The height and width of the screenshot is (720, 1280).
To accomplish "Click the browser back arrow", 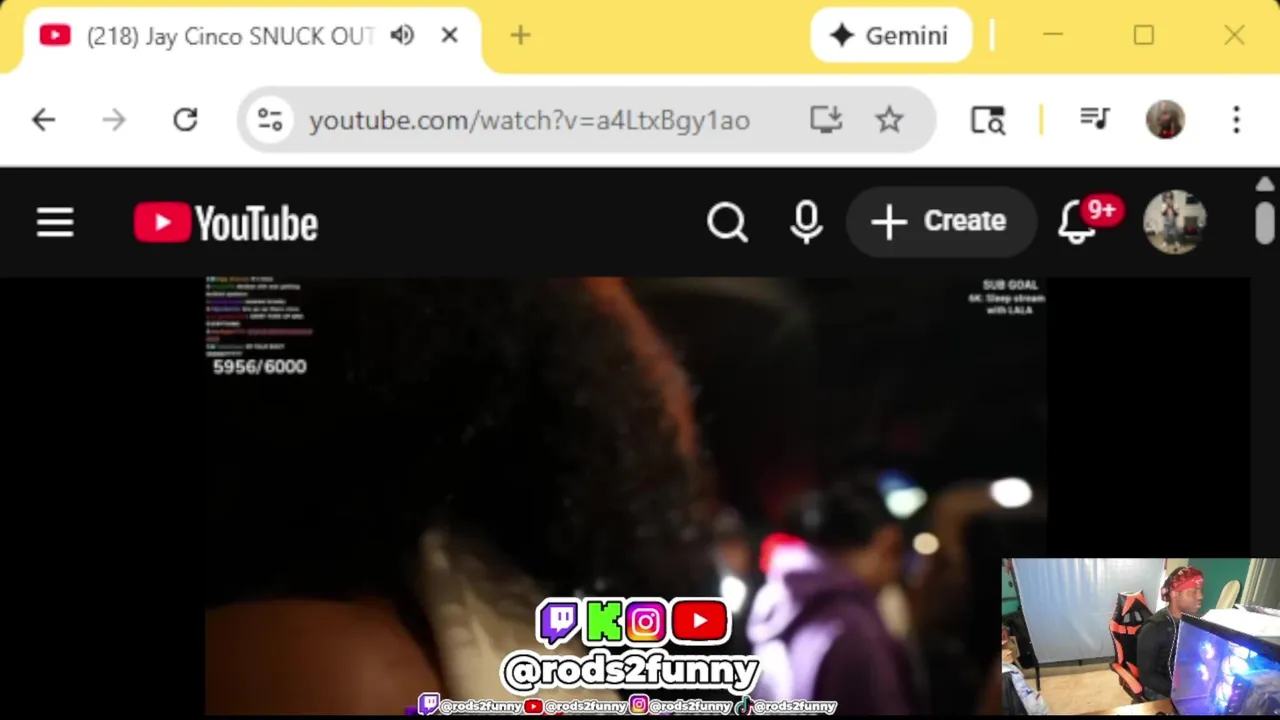I will (43, 120).
